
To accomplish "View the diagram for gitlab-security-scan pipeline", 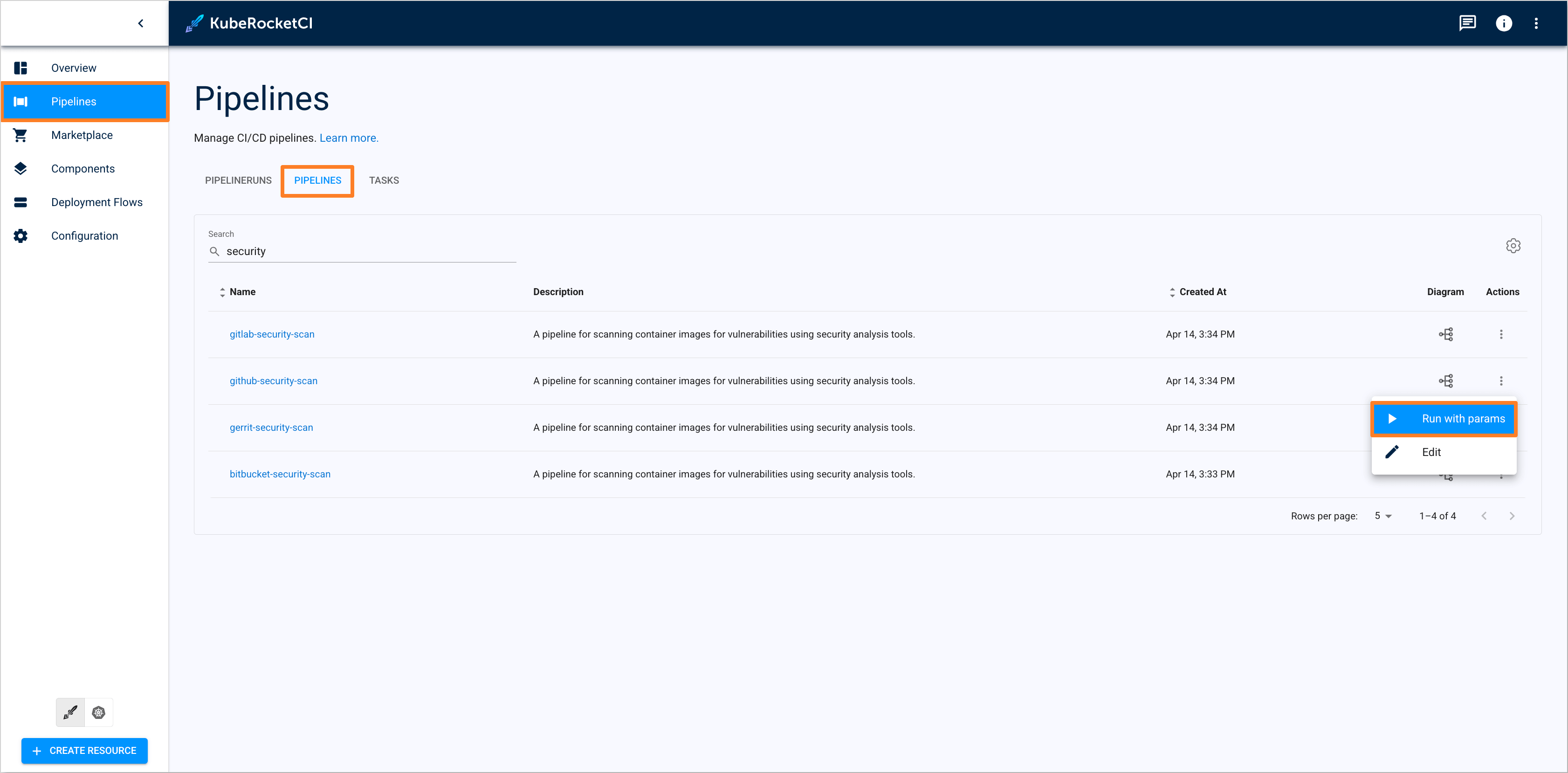I will point(1446,334).
